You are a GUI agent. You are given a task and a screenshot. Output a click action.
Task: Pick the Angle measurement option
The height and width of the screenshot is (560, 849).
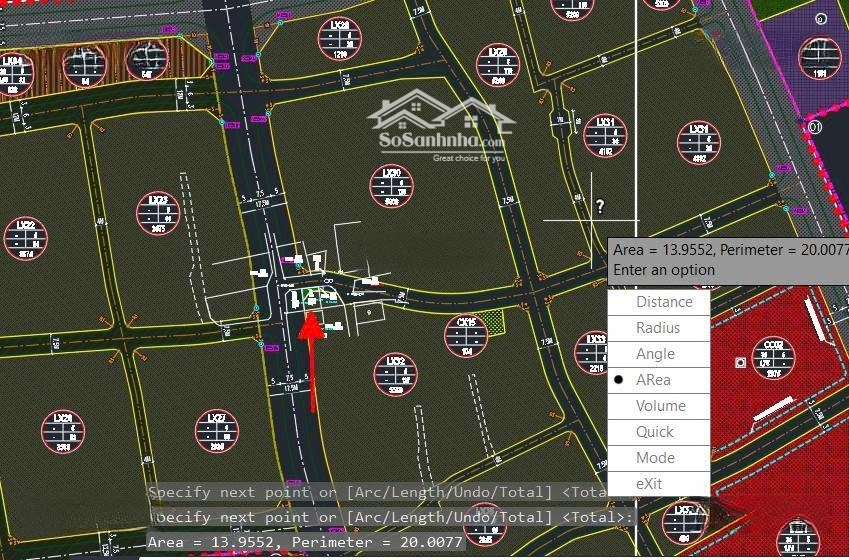pos(655,354)
